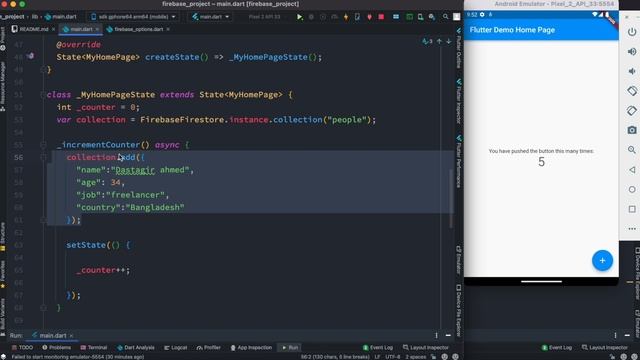640x360 pixels.
Task: Click the editor vertical scrollbar thumb
Action: [451, 198]
